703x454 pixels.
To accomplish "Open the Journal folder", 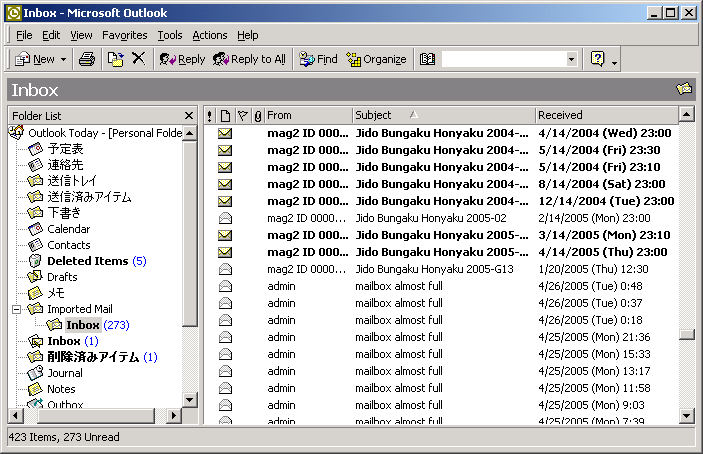I will pos(65,373).
